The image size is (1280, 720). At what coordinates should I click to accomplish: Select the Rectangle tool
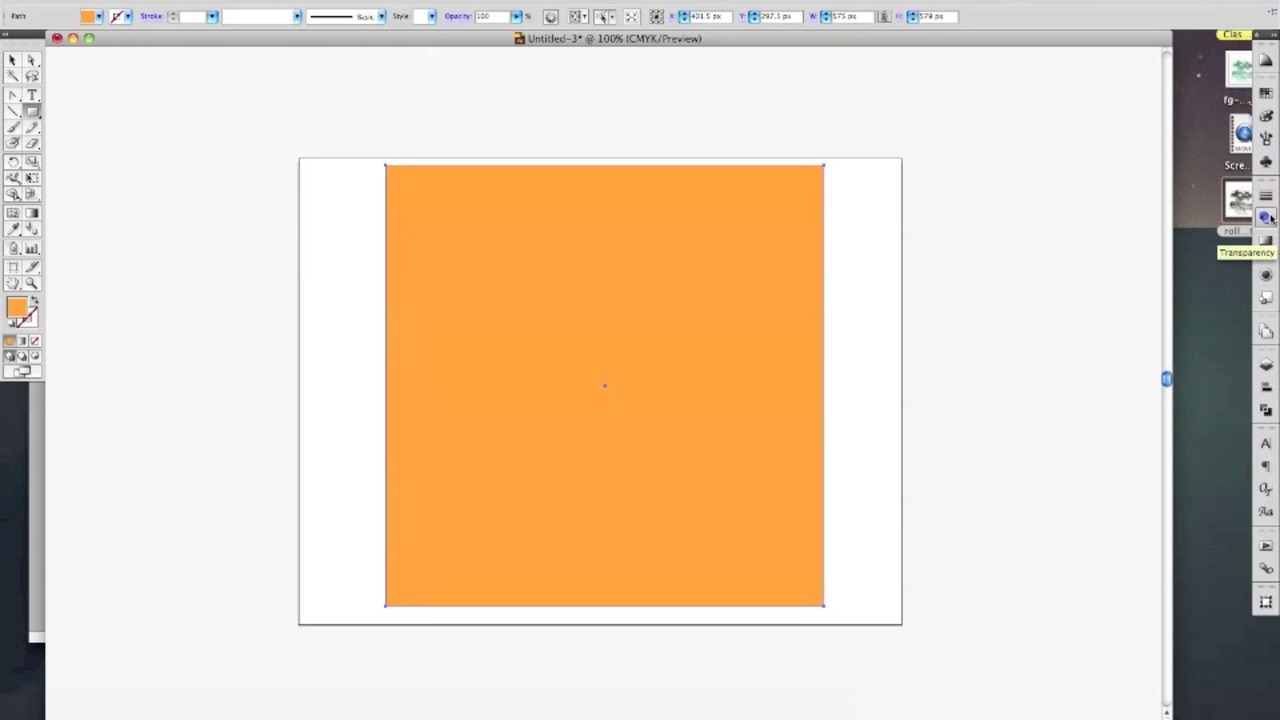[31, 111]
